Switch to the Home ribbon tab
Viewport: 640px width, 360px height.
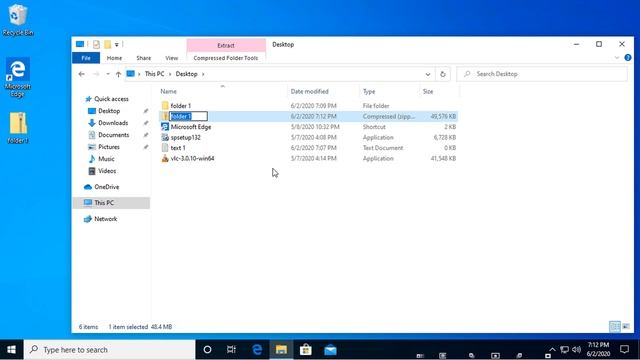(114, 58)
